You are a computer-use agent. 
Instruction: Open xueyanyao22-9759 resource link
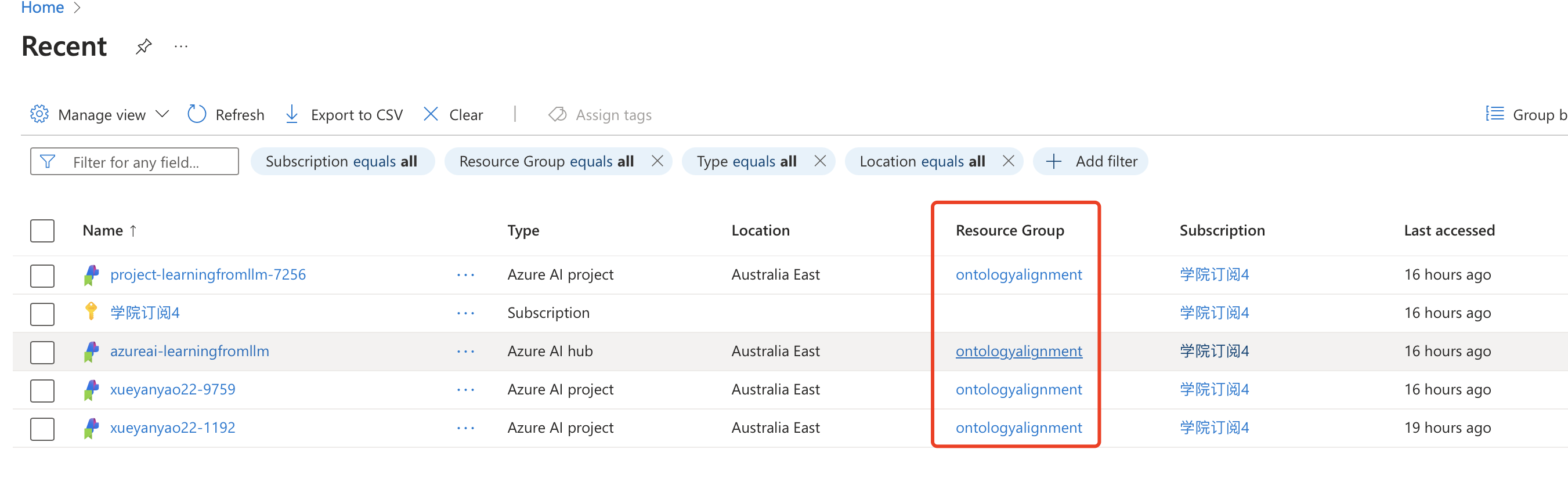172,390
